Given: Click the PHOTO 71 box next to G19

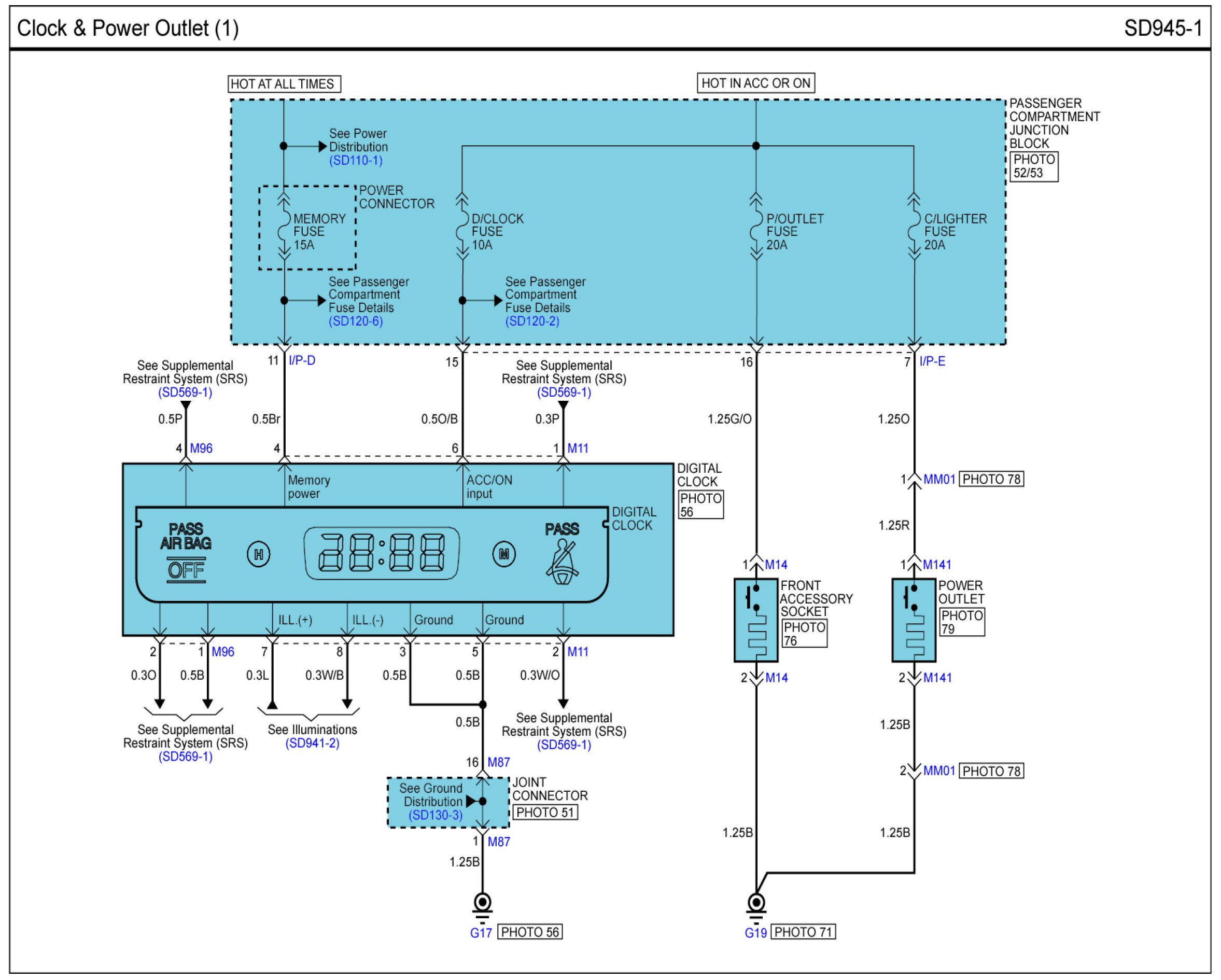Looking at the screenshot, I should 803,932.
